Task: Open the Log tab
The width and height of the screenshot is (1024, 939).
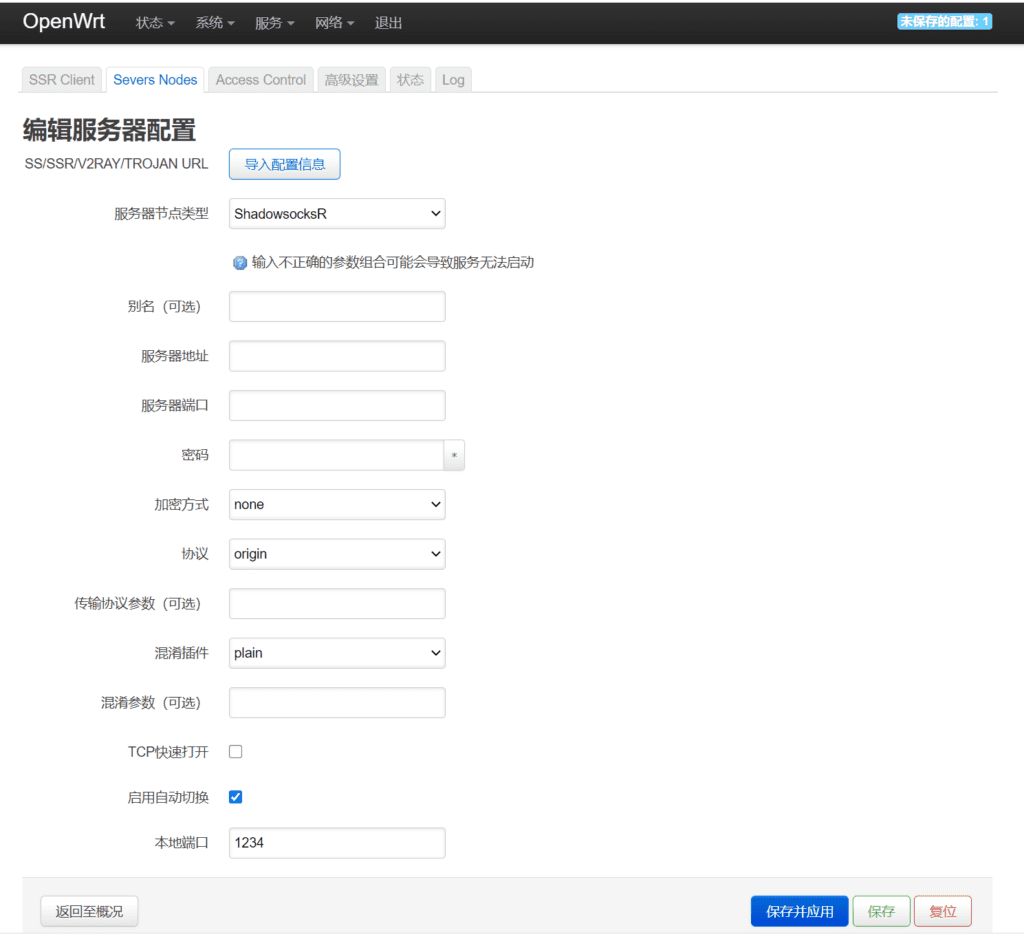Action: (x=453, y=79)
